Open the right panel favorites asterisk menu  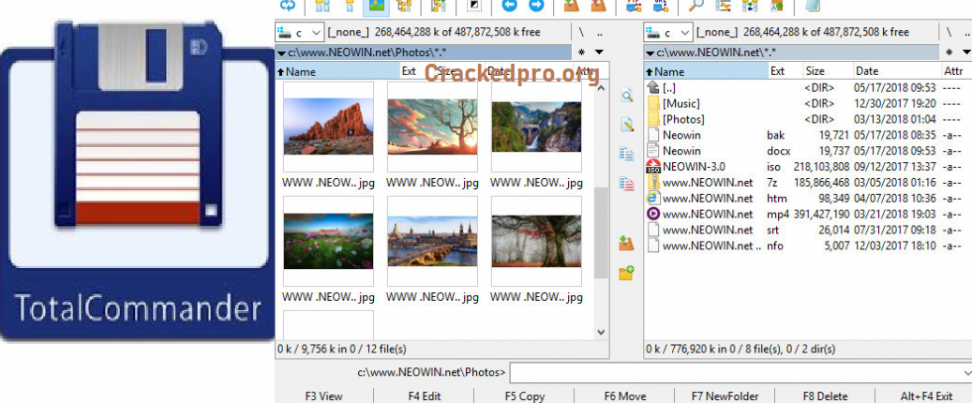(x=950, y=52)
